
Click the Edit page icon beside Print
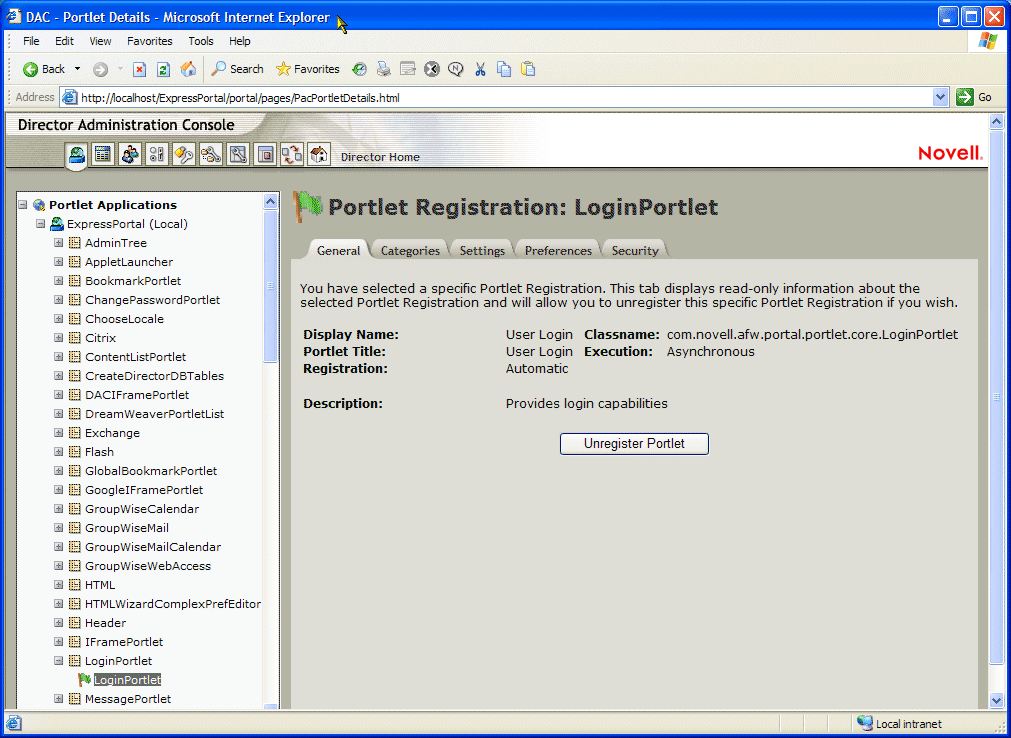407,69
